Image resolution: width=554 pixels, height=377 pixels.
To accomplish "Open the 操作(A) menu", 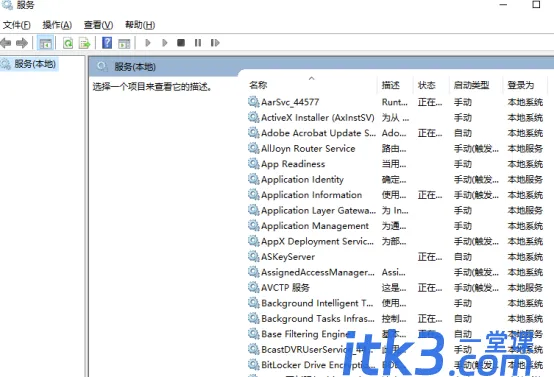I will pyautogui.click(x=57, y=25).
